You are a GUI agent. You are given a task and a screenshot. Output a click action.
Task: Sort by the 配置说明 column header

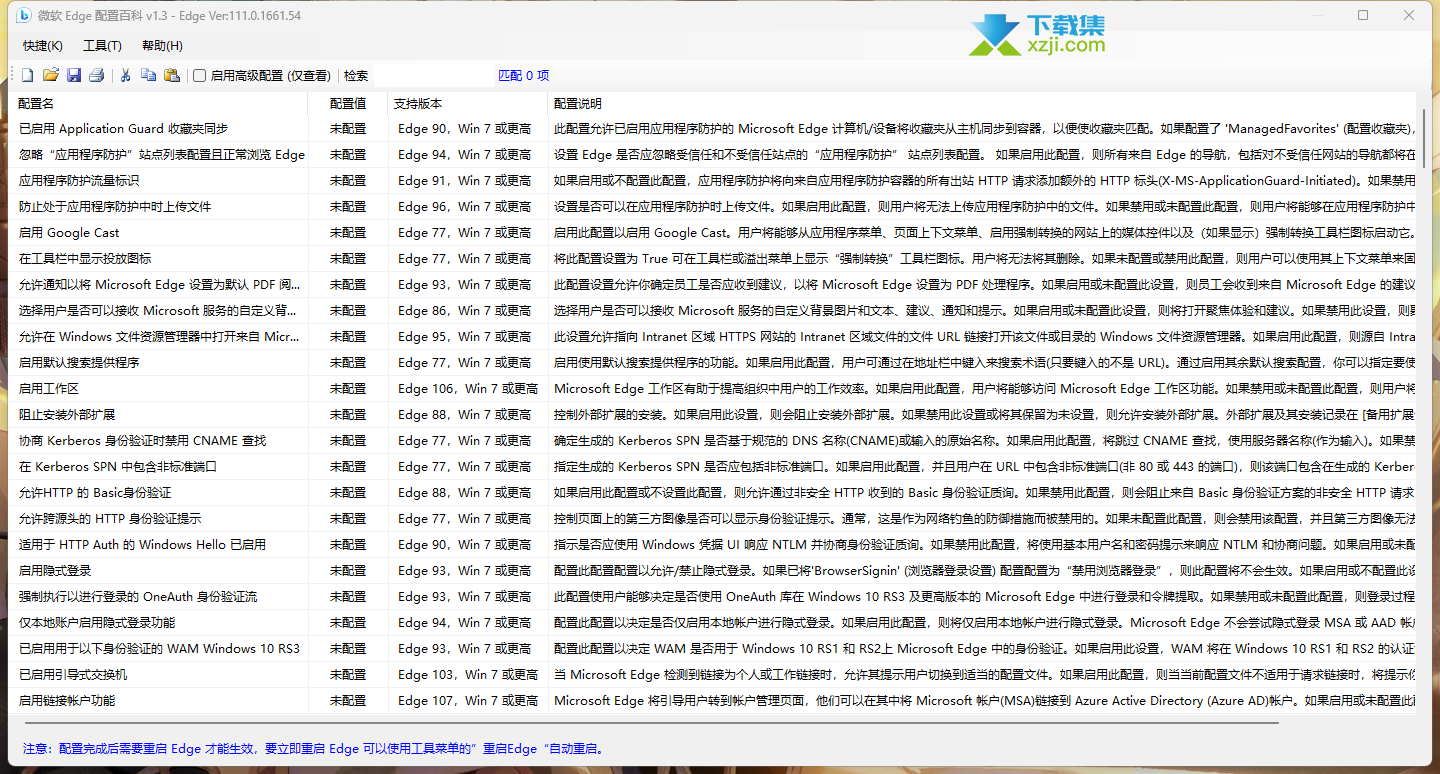point(982,103)
